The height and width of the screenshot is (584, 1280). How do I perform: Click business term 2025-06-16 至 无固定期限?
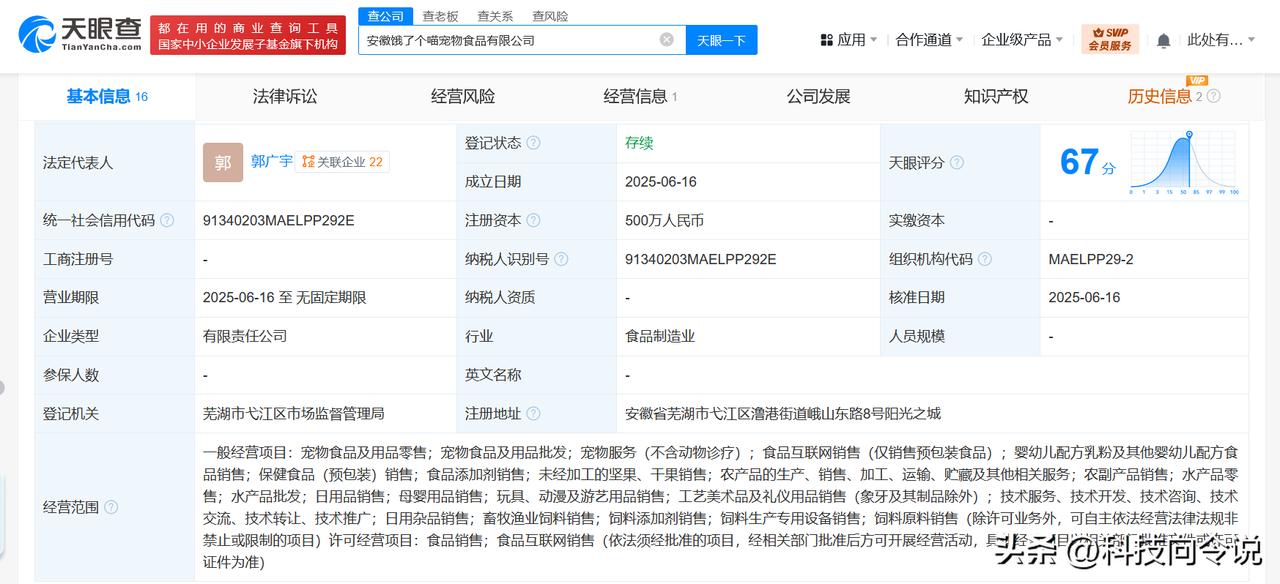tap(284, 297)
